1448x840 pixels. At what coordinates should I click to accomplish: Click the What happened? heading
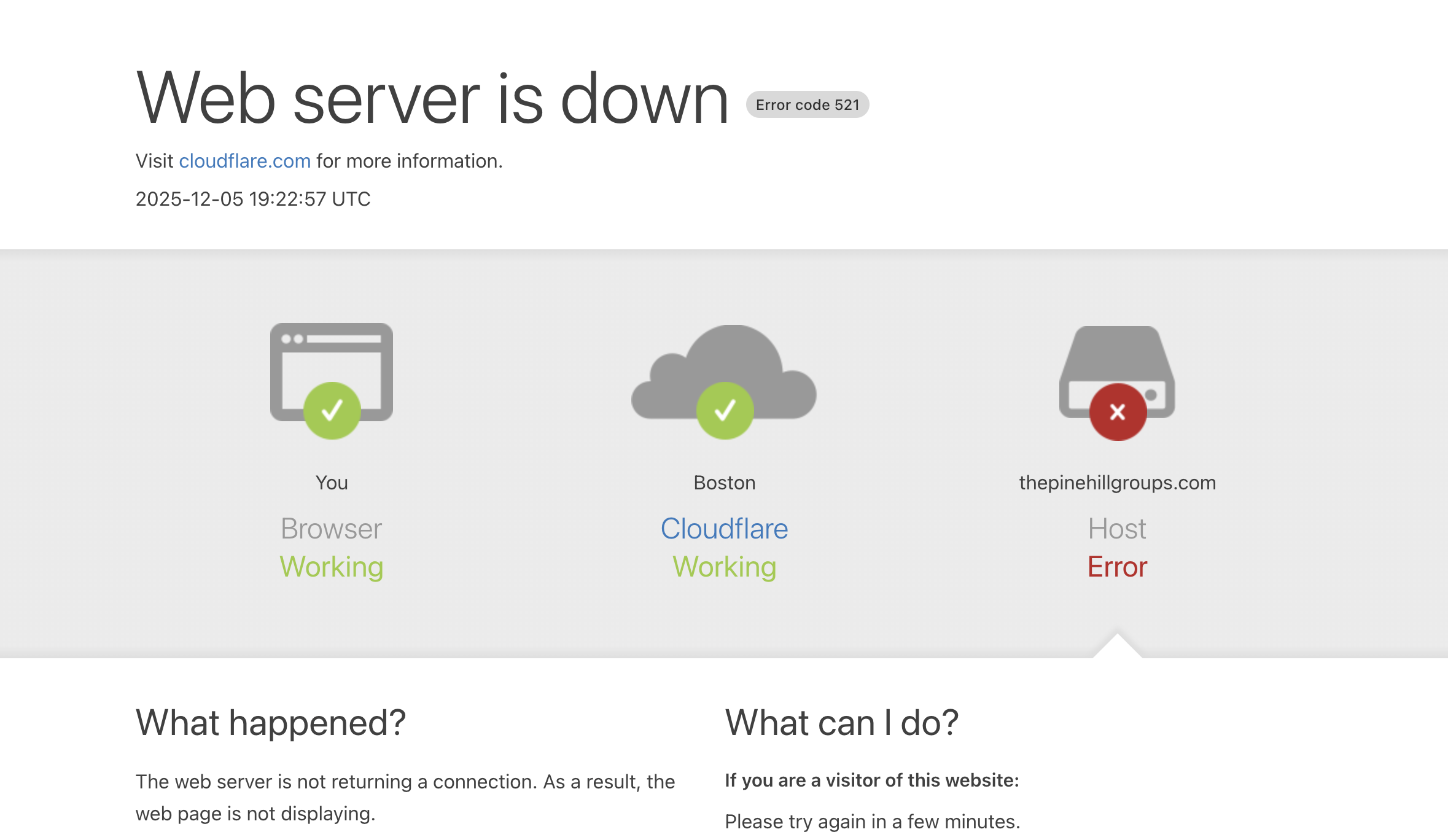coord(271,723)
